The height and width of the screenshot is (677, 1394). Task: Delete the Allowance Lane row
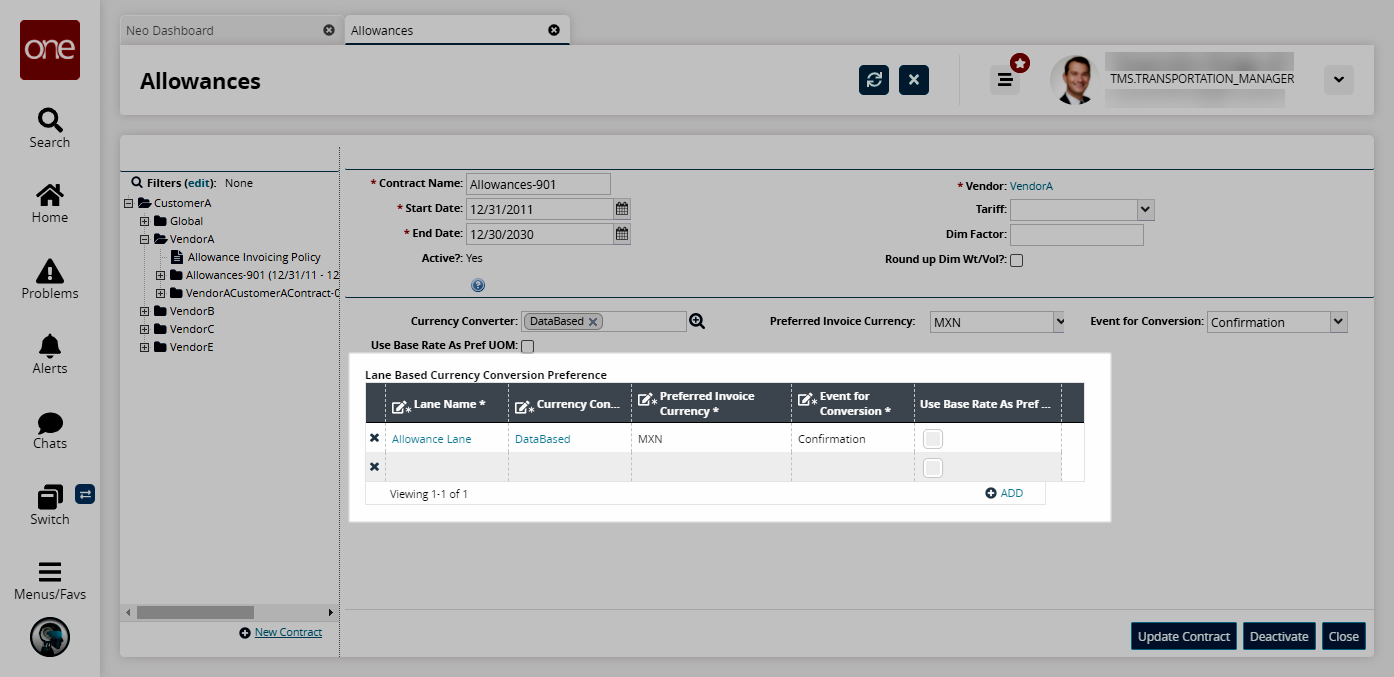375,439
